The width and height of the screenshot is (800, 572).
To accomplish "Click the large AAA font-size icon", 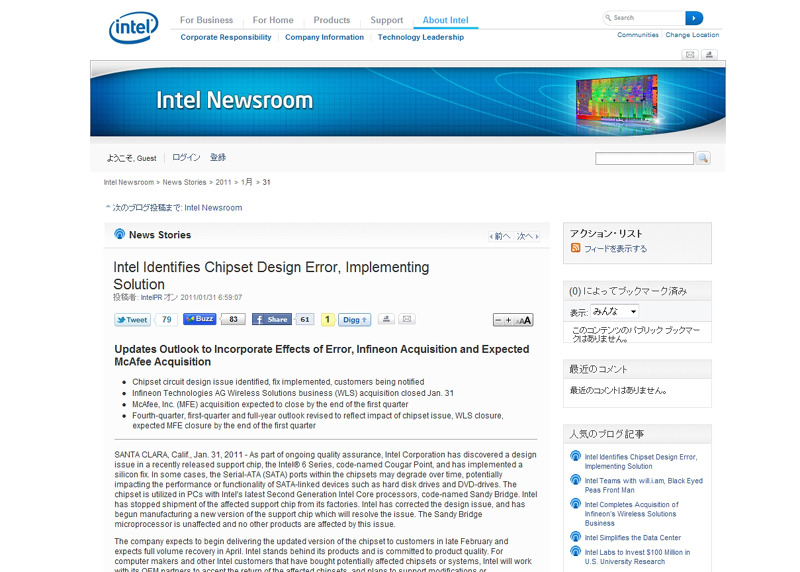I will coord(523,320).
